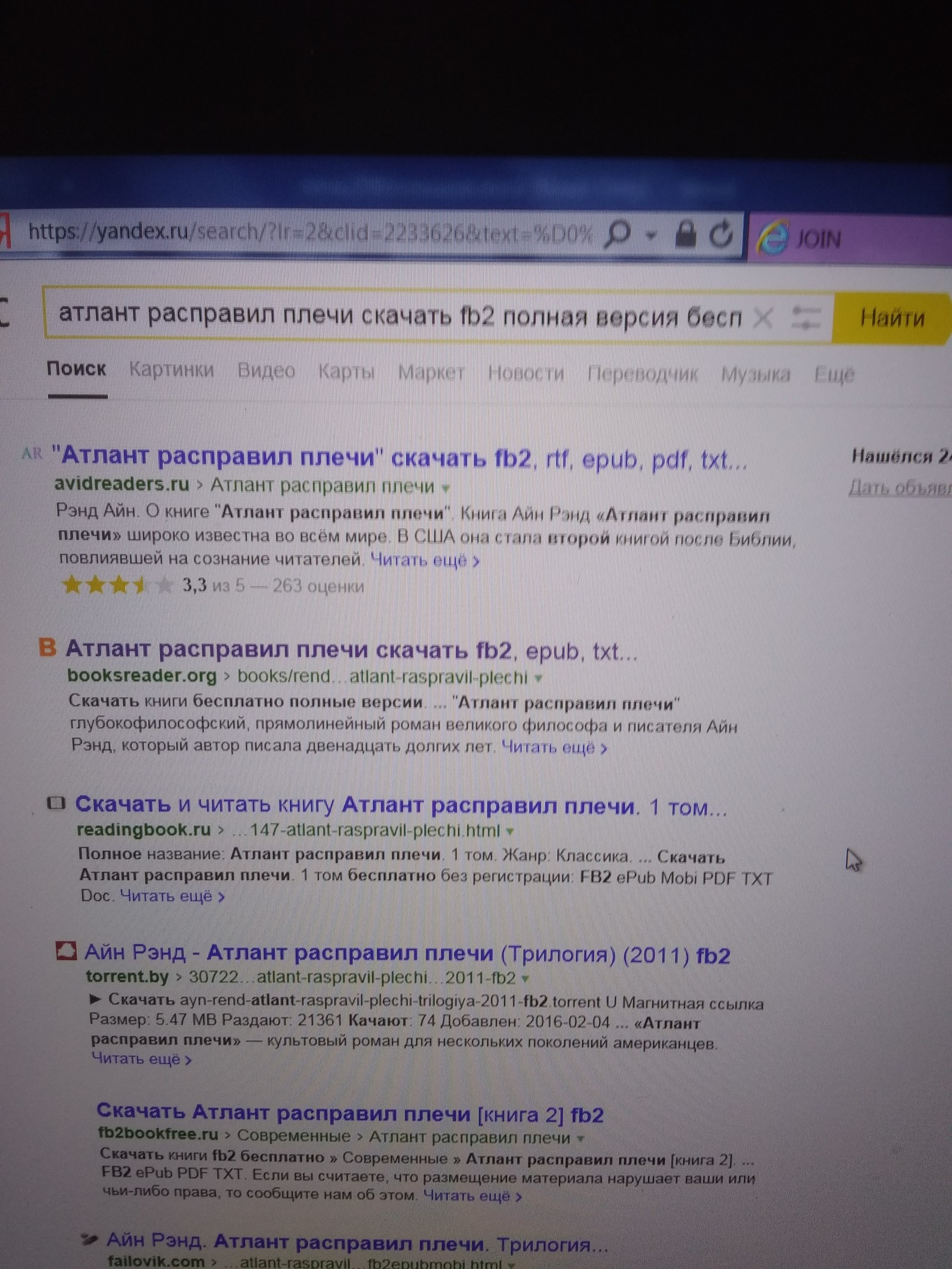Open the Переводчик tab

[642, 374]
